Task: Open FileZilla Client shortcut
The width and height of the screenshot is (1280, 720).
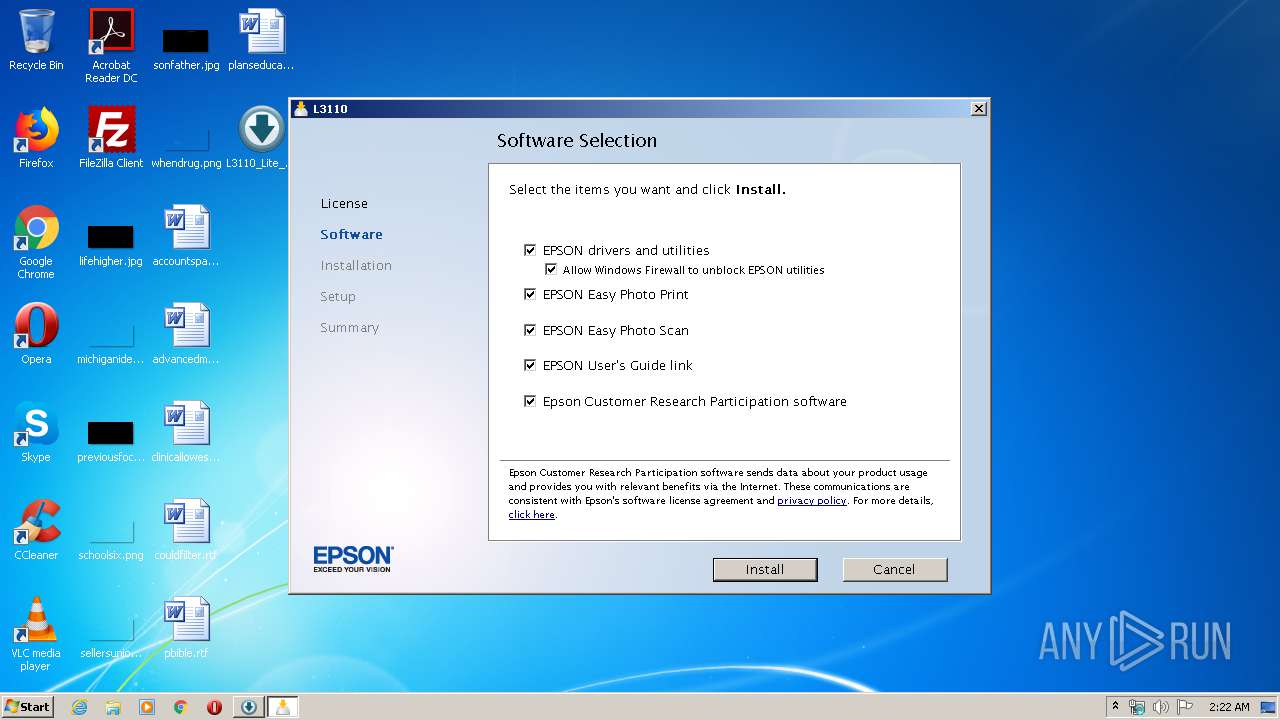Action: (x=111, y=138)
